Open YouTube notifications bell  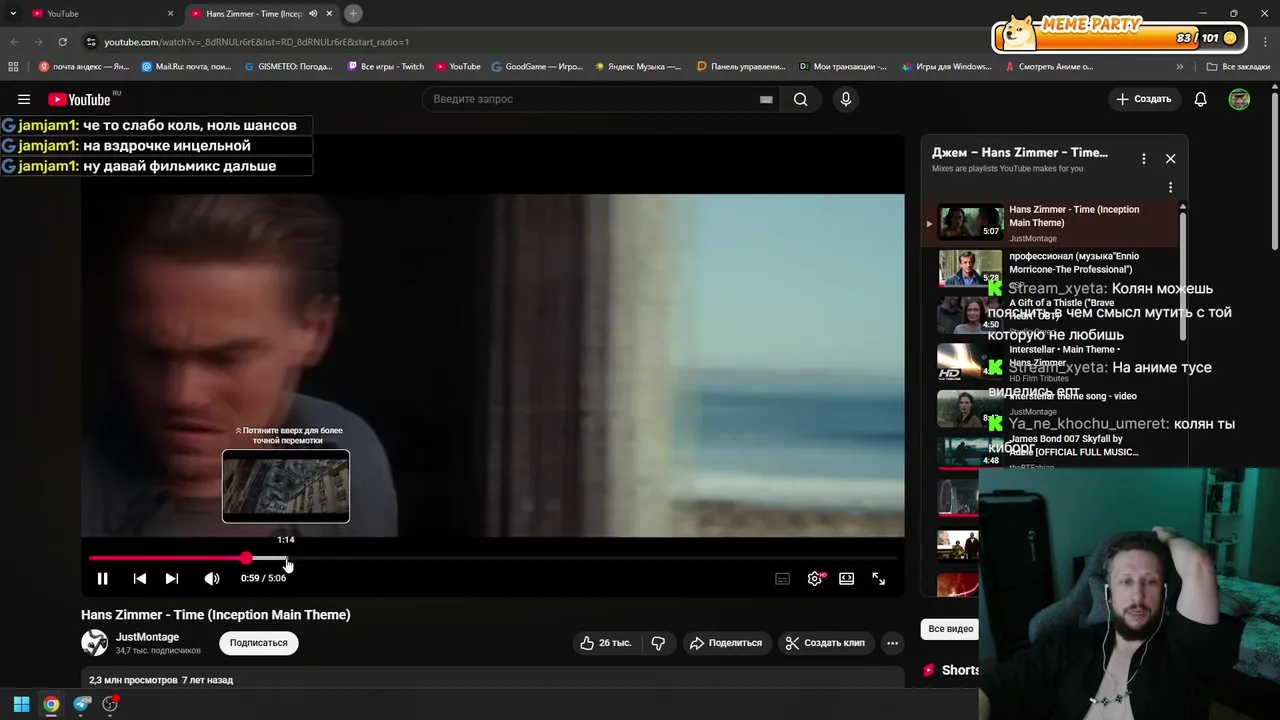tap(1200, 99)
